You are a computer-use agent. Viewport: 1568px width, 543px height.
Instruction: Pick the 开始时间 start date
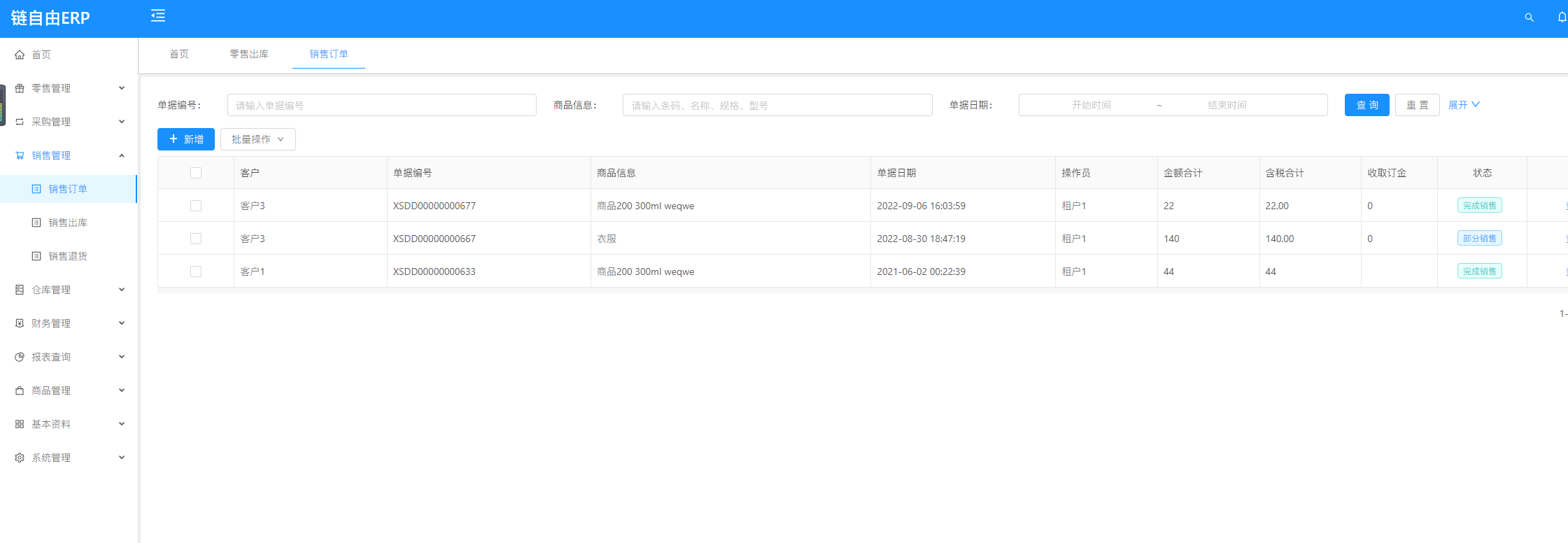pyautogui.click(x=1092, y=105)
